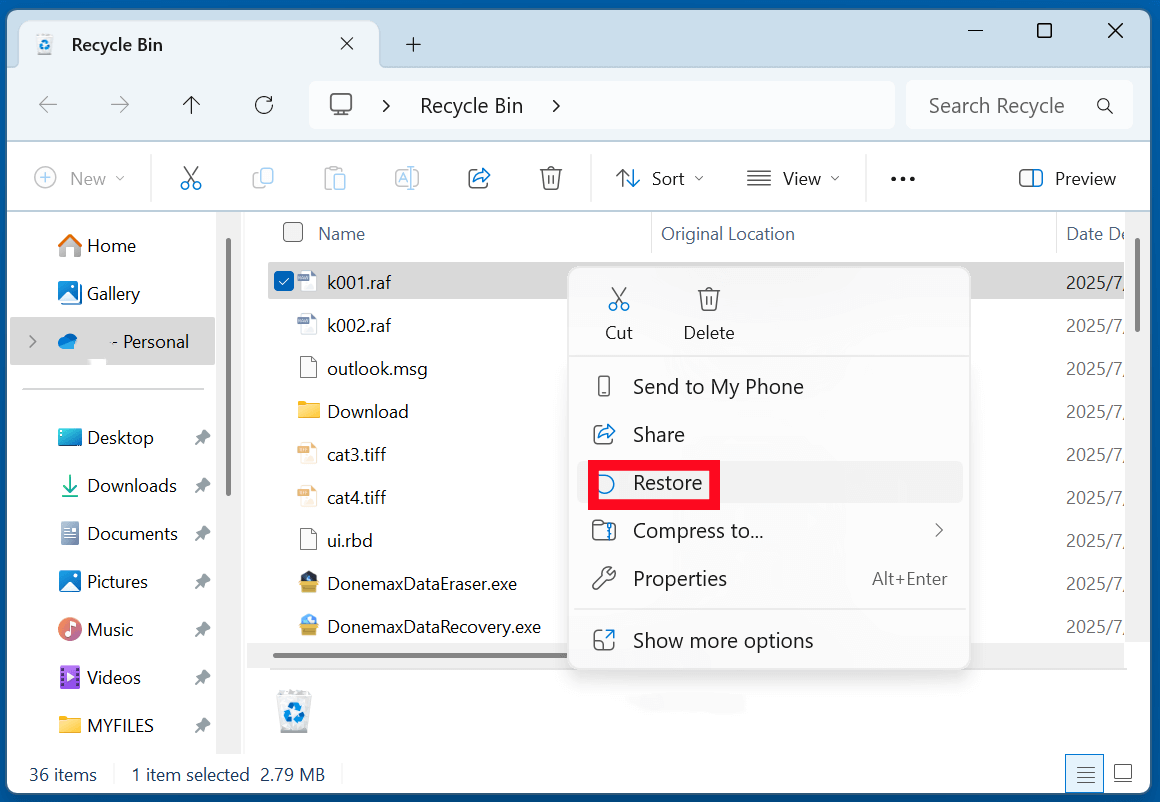Open the Downloads sidebar entry
This screenshot has width=1160, height=802.
pos(131,485)
